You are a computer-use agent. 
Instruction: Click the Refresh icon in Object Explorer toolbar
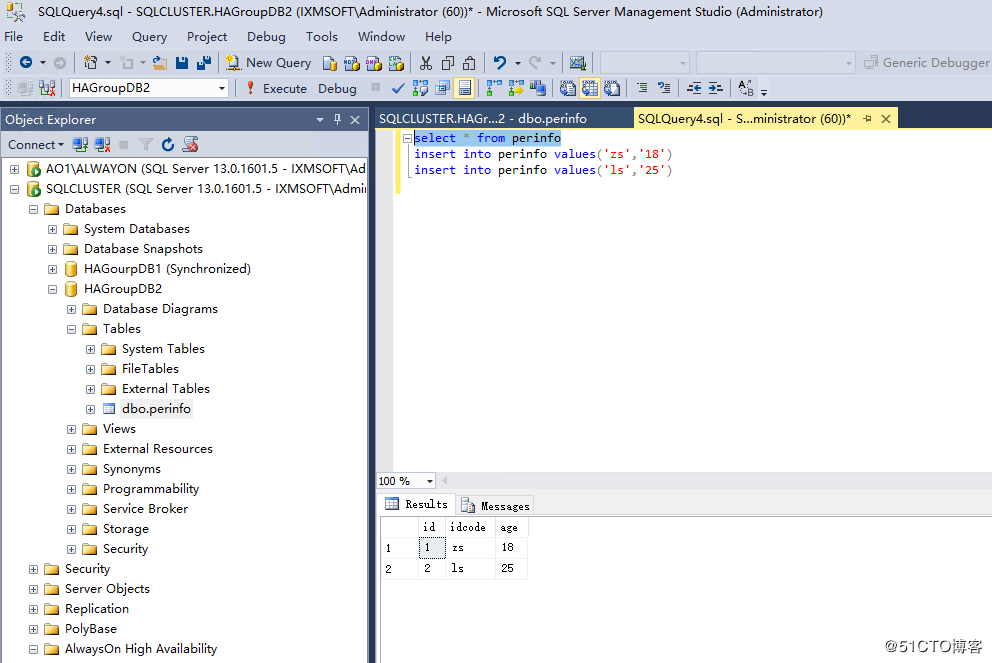(168, 145)
